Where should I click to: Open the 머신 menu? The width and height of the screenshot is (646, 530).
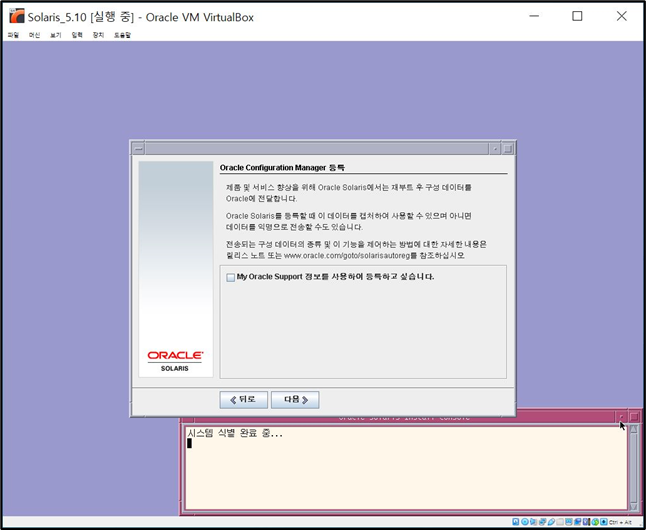(x=34, y=35)
